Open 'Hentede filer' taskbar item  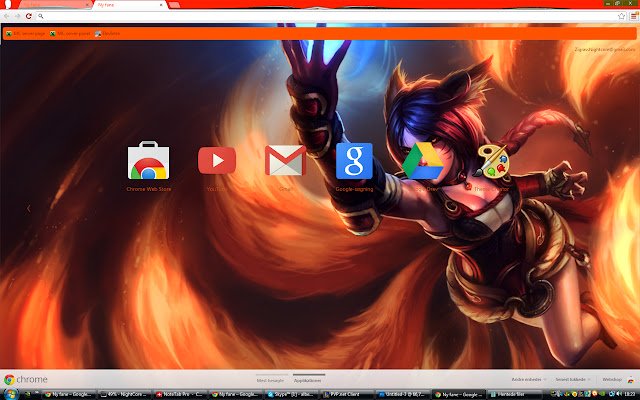(514, 395)
